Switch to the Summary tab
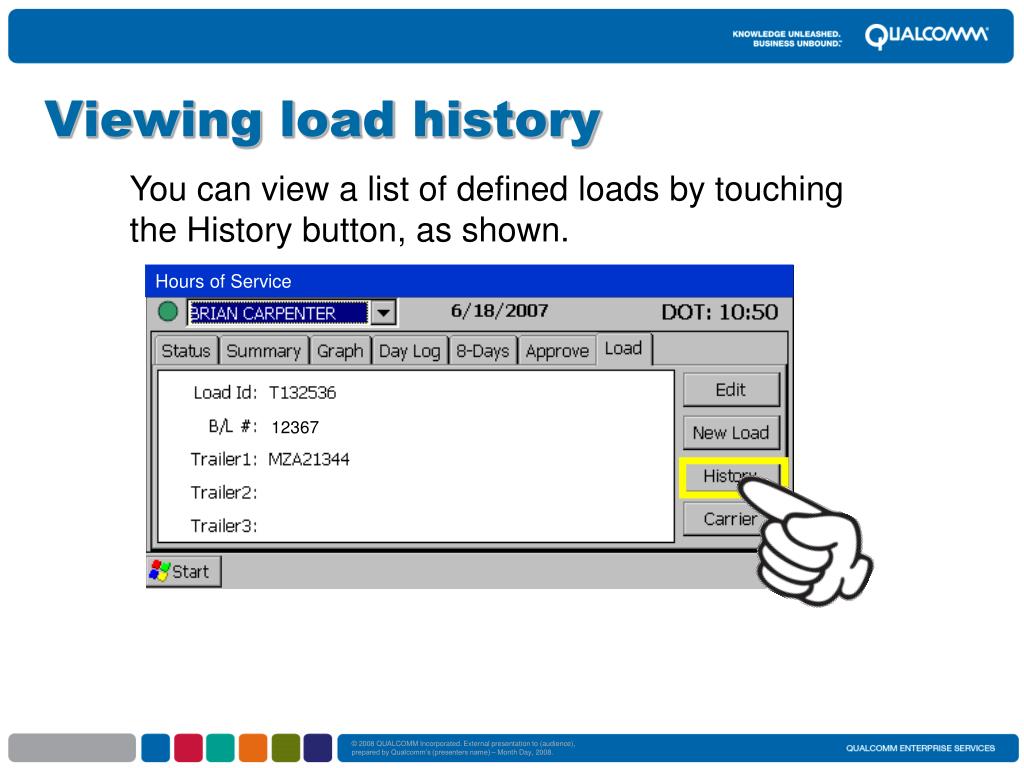Image resolution: width=1024 pixels, height=768 pixels. (263, 351)
